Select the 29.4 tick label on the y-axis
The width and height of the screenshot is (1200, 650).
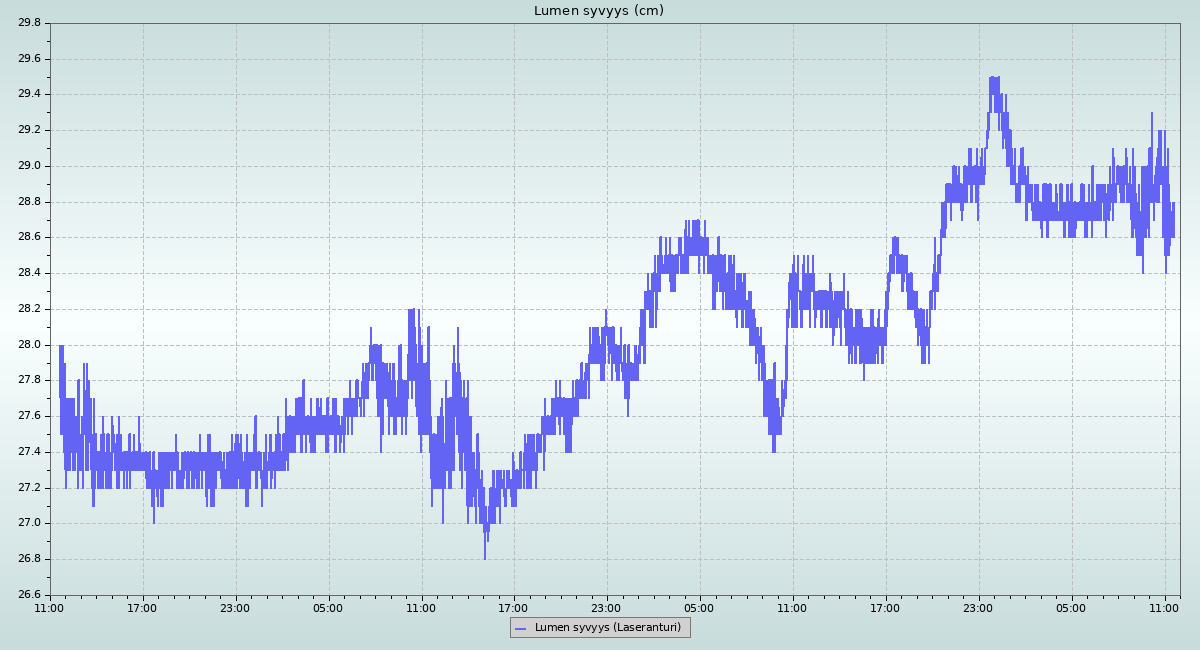pyautogui.click(x=29, y=94)
